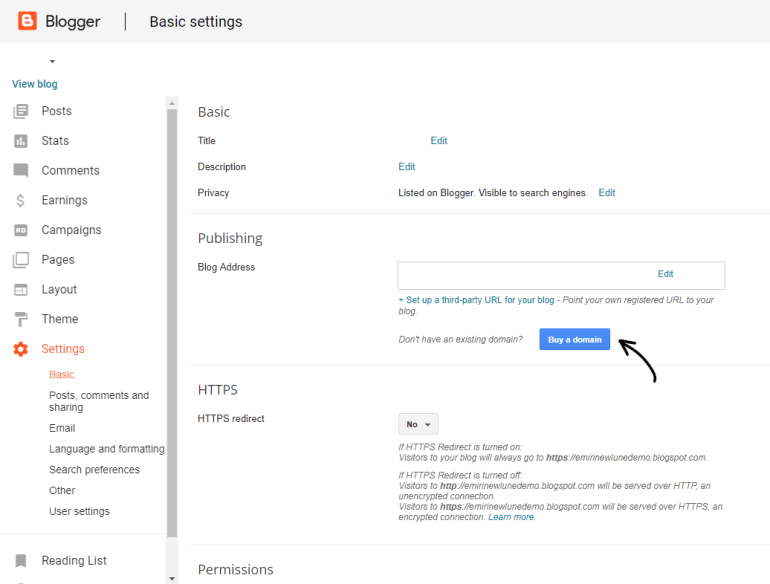Click 'Listed on Blogger. Visible to search engines.' text
Viewport: 770px width, 584px height.
click(493, 193)
